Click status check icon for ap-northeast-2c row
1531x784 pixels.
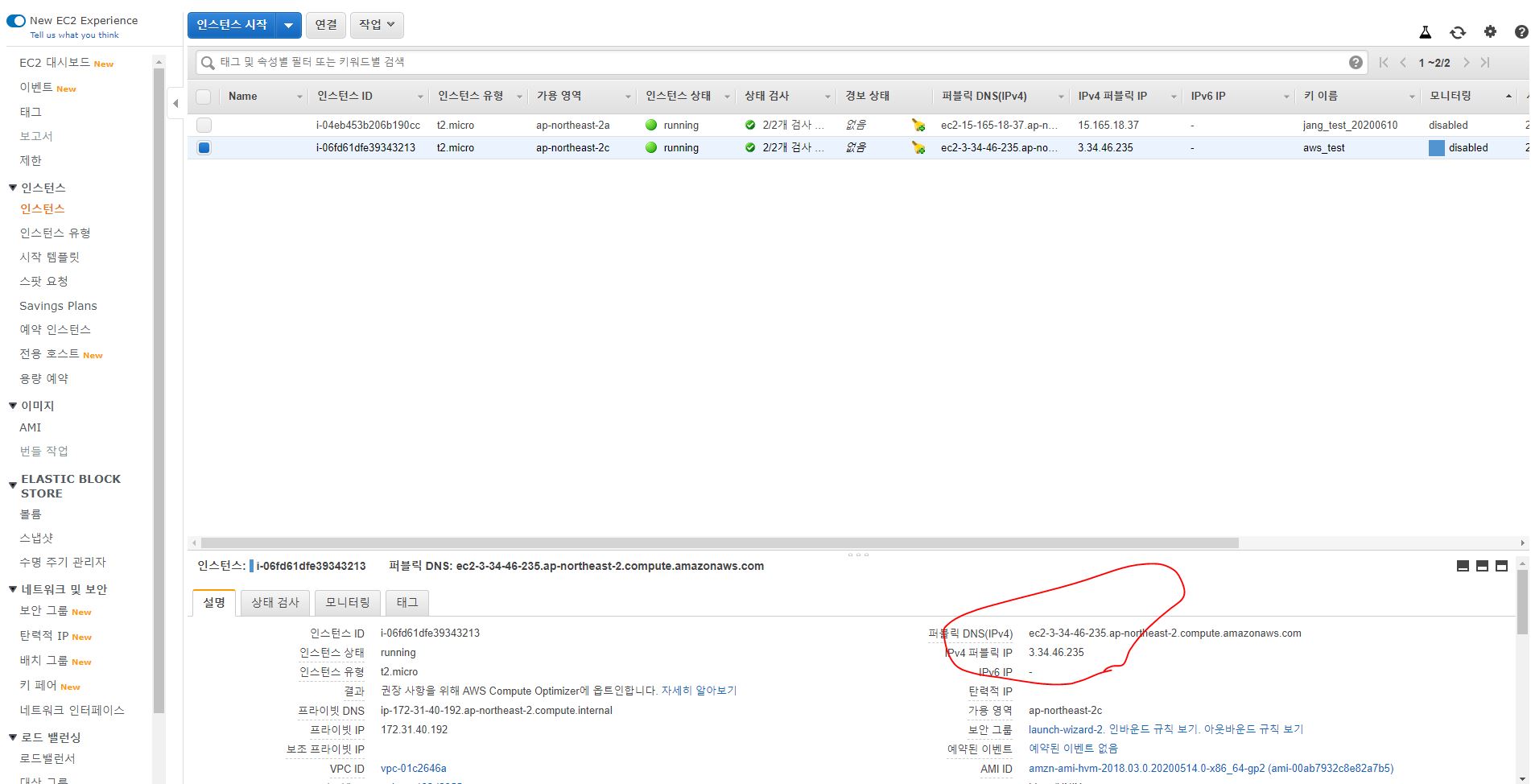tap(750, 147)
